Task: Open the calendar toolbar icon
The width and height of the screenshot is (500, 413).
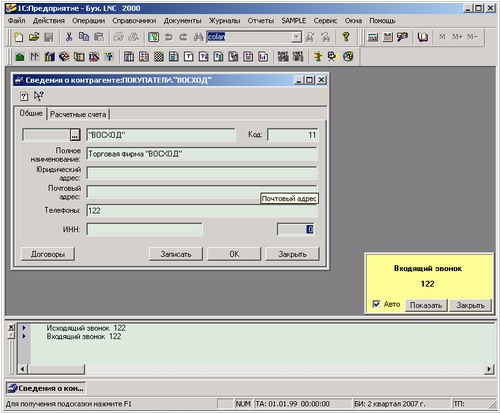Action: tap(387, 37)
